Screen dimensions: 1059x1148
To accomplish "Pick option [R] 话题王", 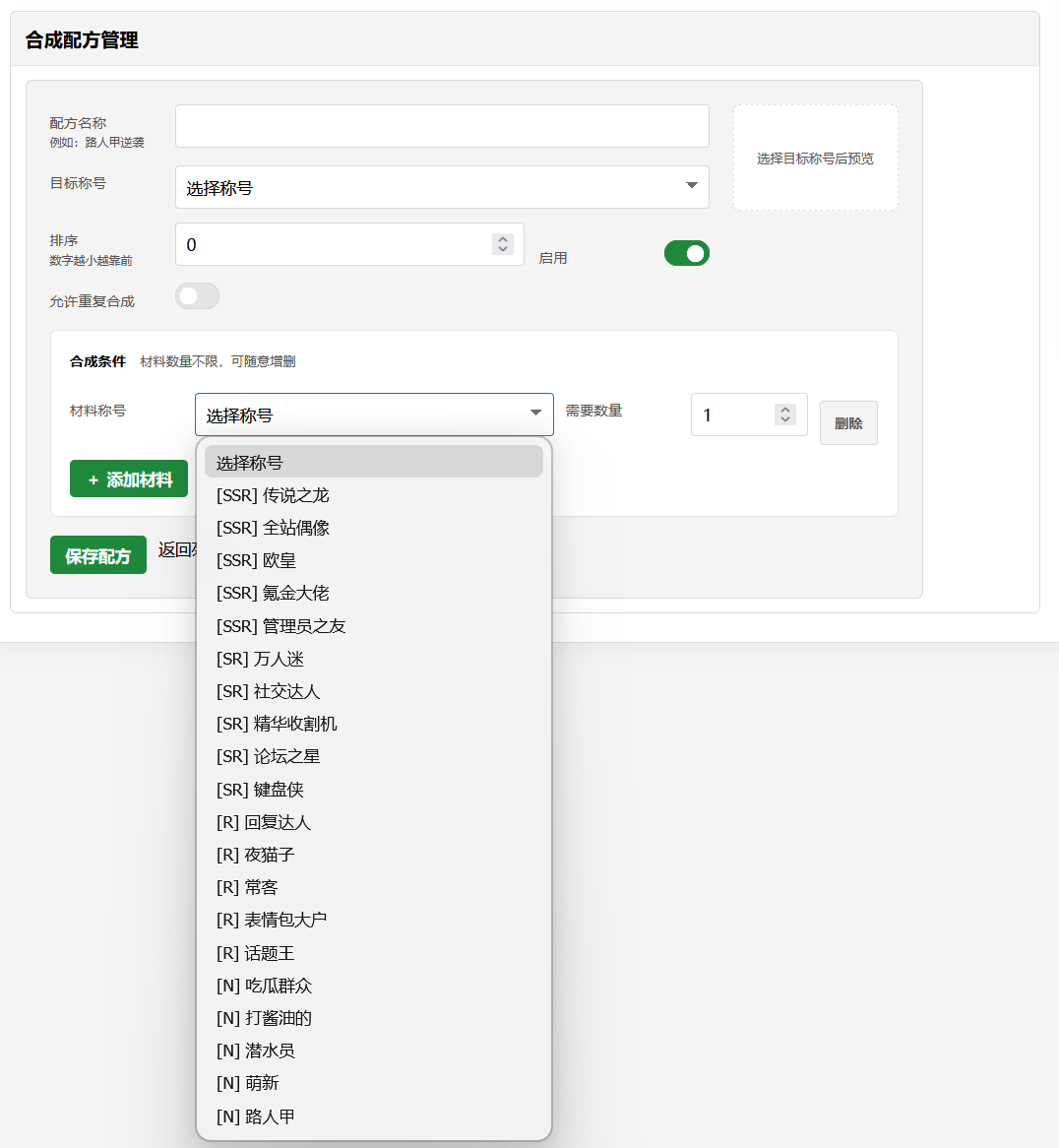I will pos(374,953).
